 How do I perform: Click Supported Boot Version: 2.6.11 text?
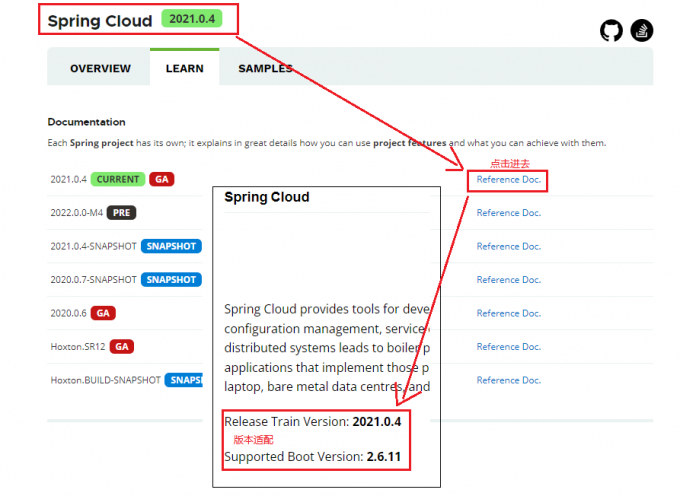point(313,457)
